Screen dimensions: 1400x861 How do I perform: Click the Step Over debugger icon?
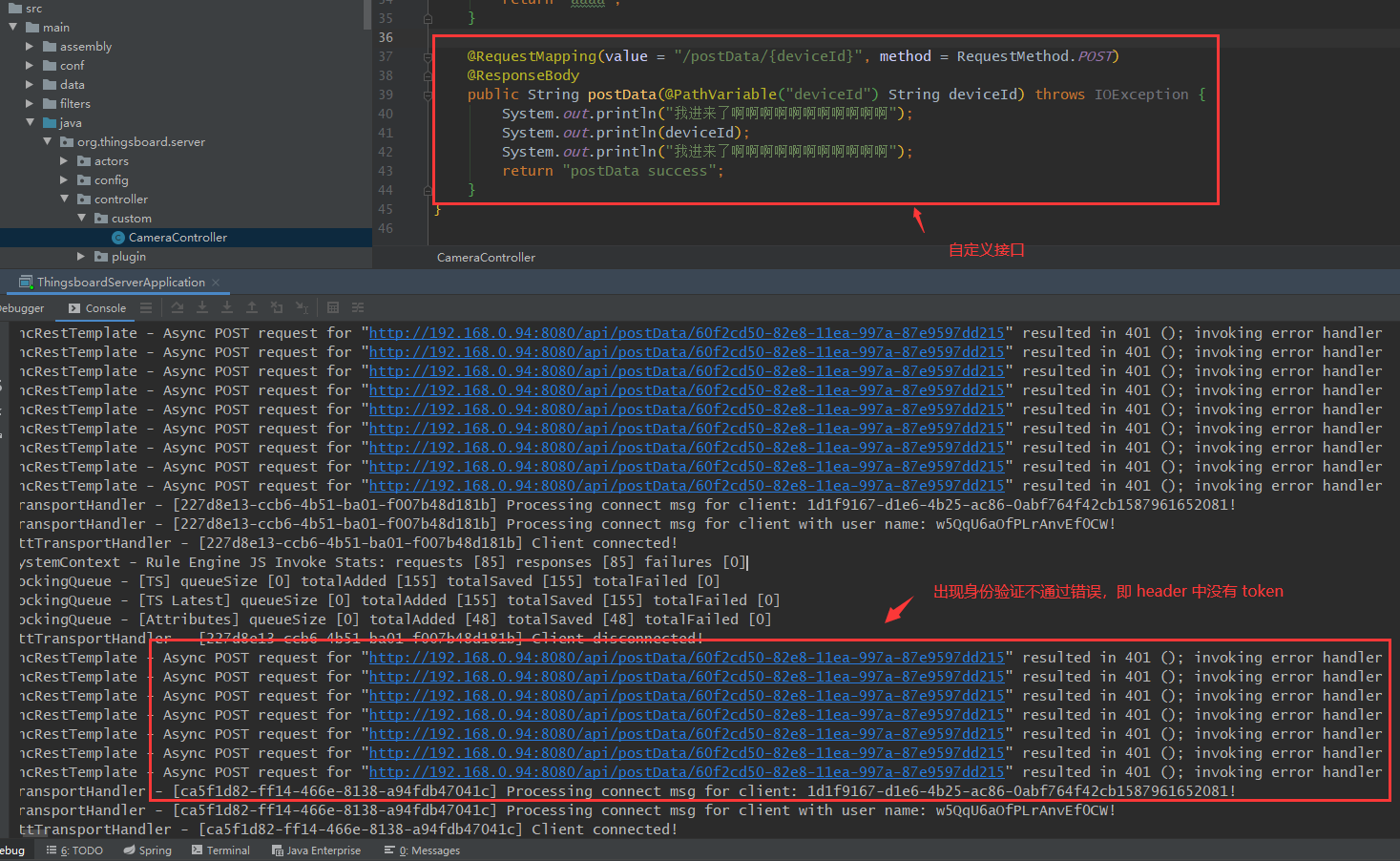tap(178, 307)
